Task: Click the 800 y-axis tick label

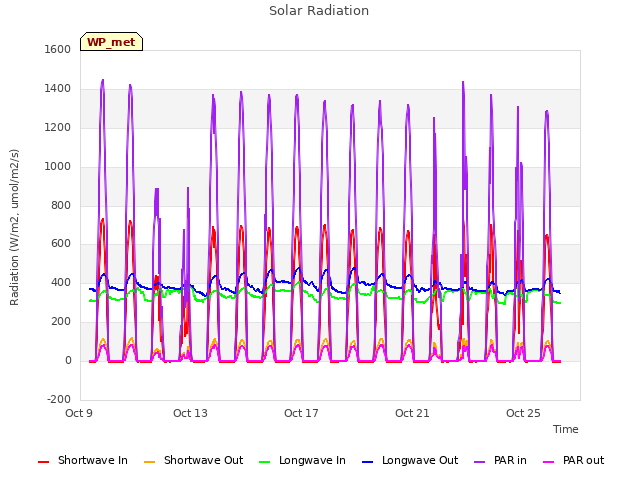Action: 61,206
